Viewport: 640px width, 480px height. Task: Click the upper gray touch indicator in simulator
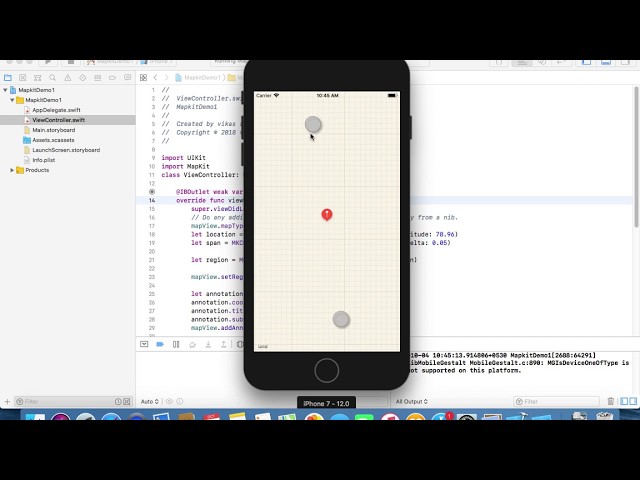click(x=313, y=124)
